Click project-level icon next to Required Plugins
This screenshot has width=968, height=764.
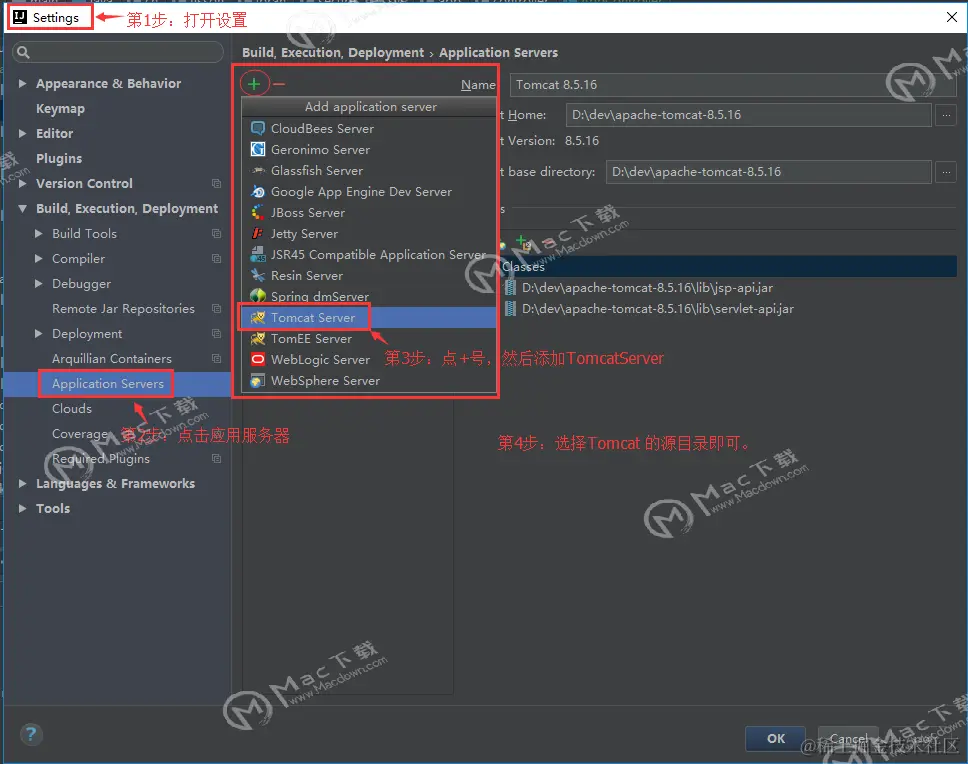[x=216, y=459]
